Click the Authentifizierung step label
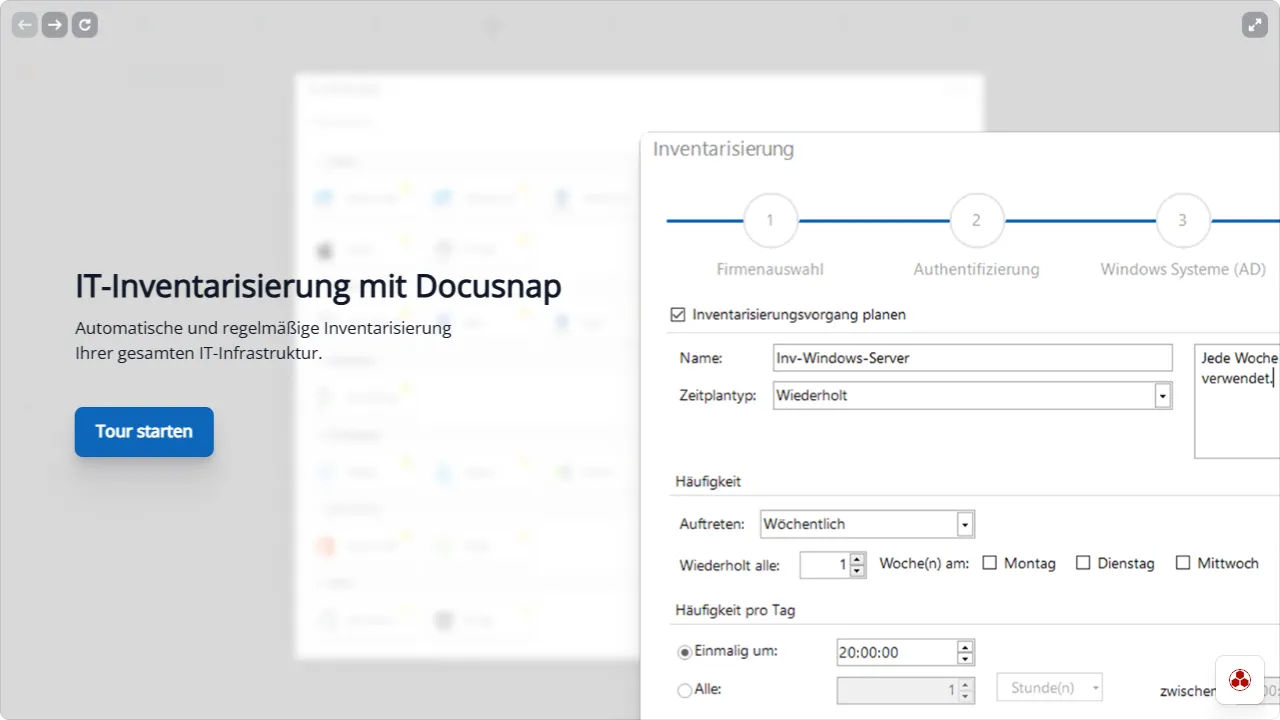Image resolution: width=1280 pixels, height=720 pixels. click(x=976, y=269)
